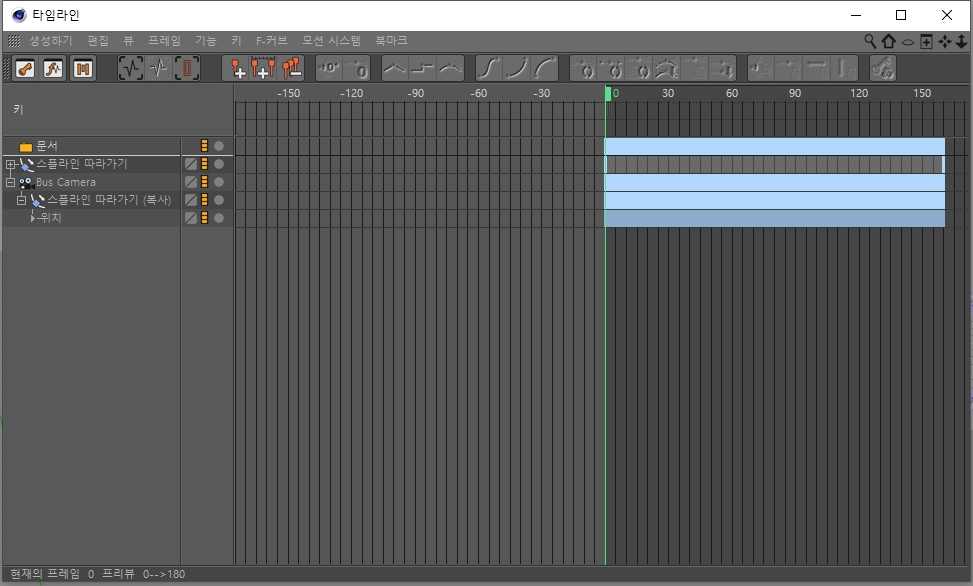The image size is (973, 586).
Task: Select the 위치 track label
Action: click(x=50, y=218)
